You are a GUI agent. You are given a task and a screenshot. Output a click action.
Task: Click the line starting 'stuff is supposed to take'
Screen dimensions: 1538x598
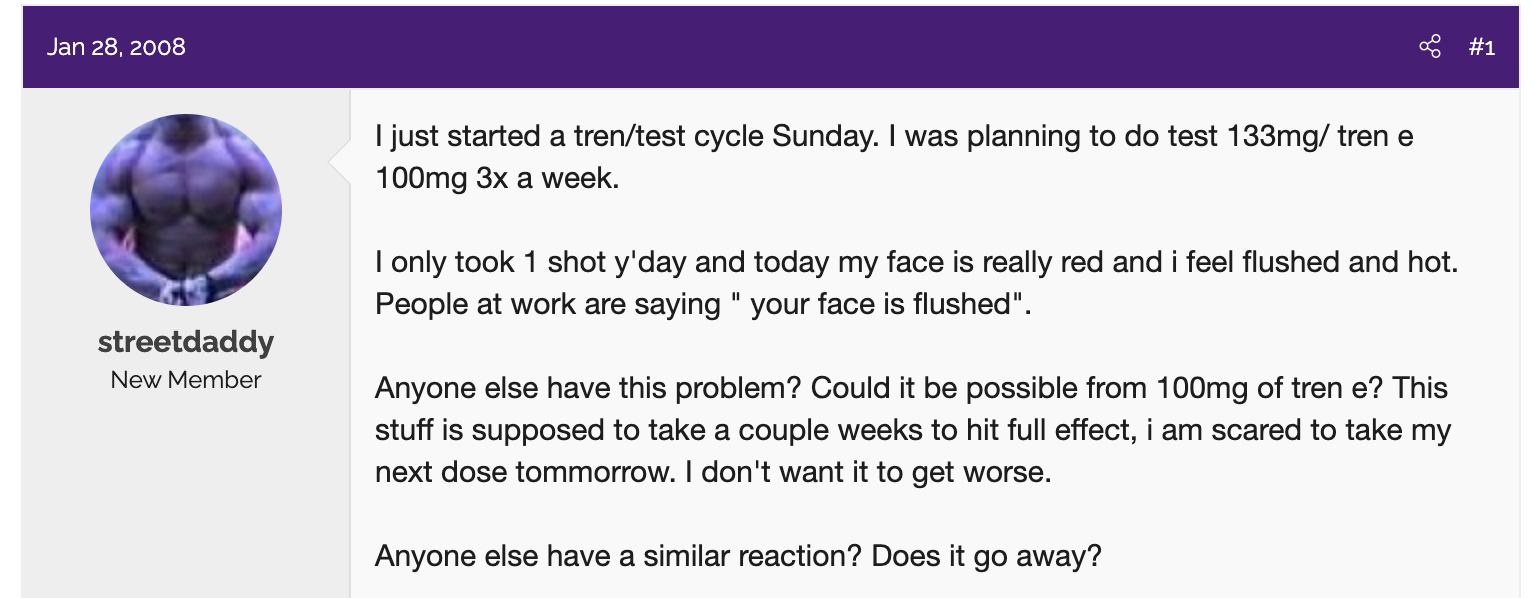click(912, 430)
